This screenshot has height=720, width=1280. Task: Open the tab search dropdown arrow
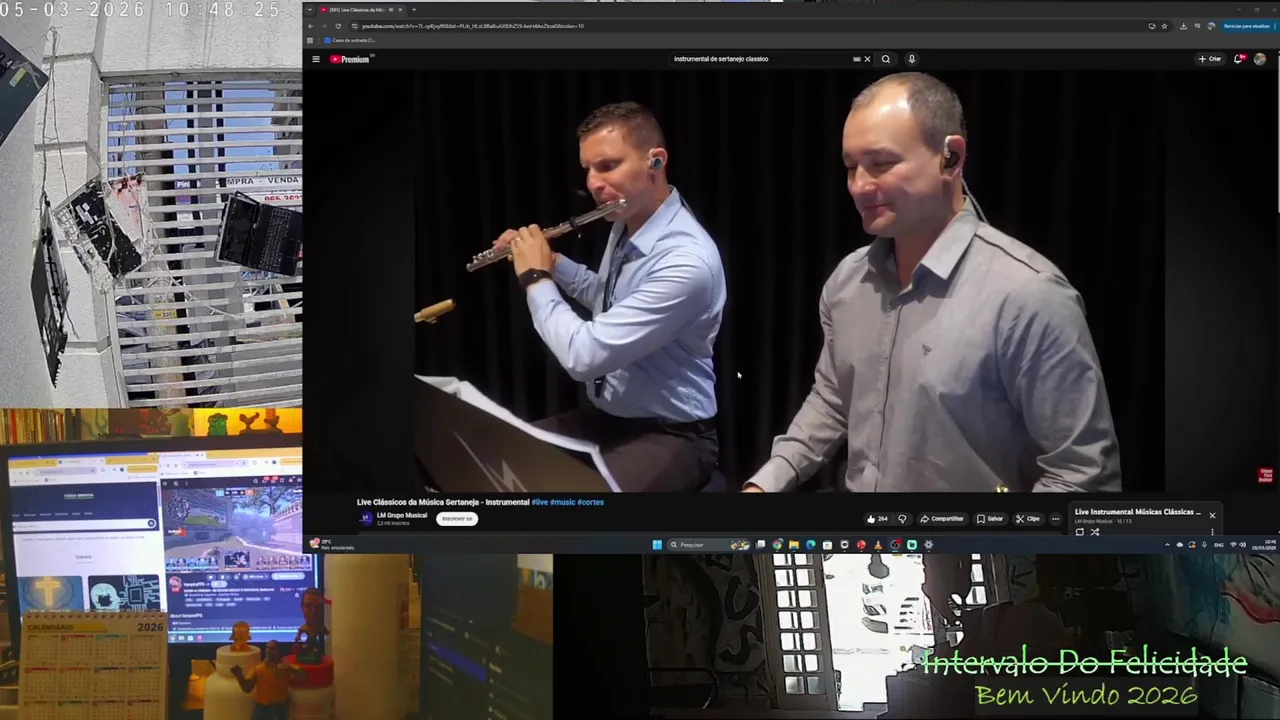(310, 10)
